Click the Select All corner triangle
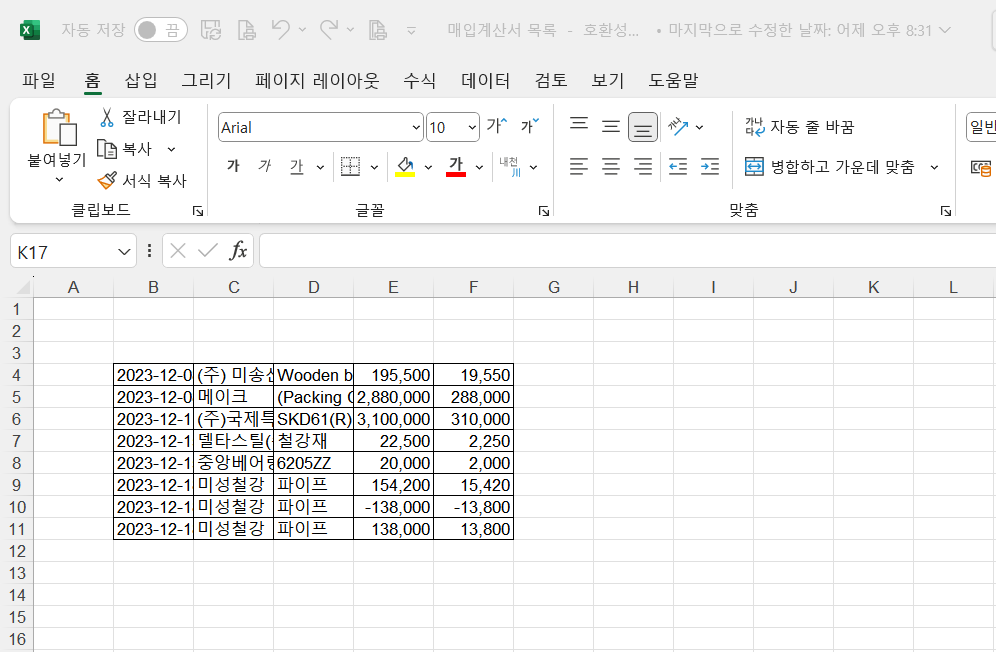The height and width of the screenshot is (652, 996). 22,287
